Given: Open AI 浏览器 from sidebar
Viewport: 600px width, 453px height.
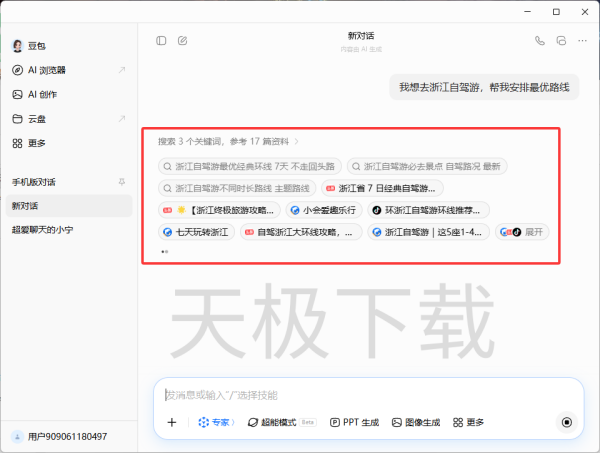Looking at the screenshot, I should click(x=46, y=70).
